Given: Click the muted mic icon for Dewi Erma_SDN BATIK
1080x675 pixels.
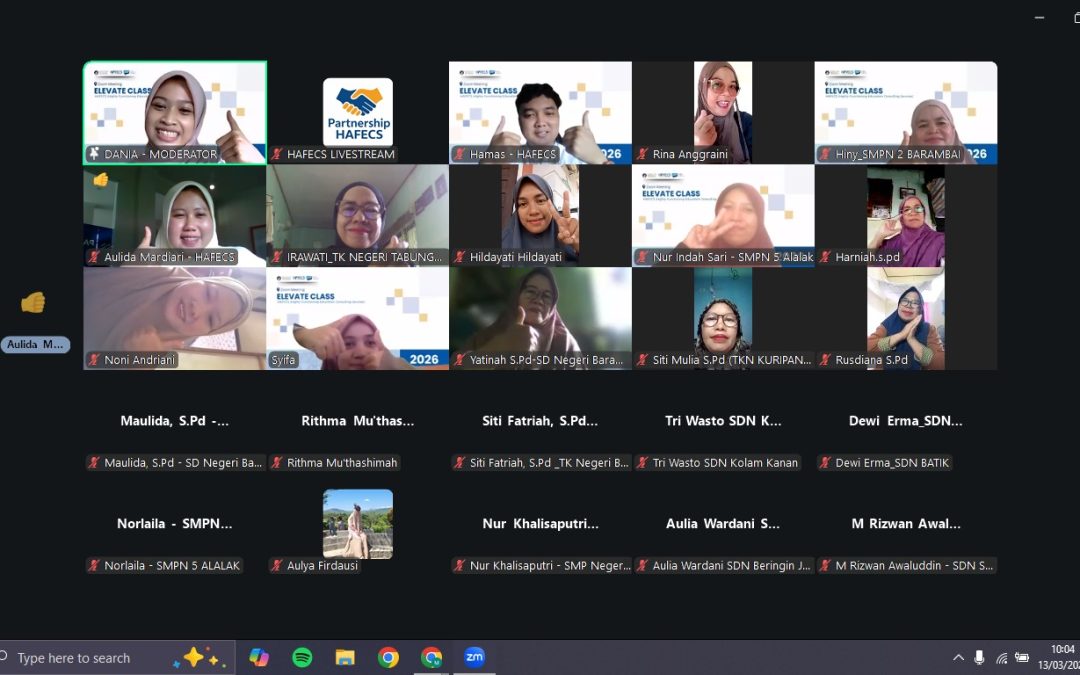Looking at the screenshot, I should point(825,463).
